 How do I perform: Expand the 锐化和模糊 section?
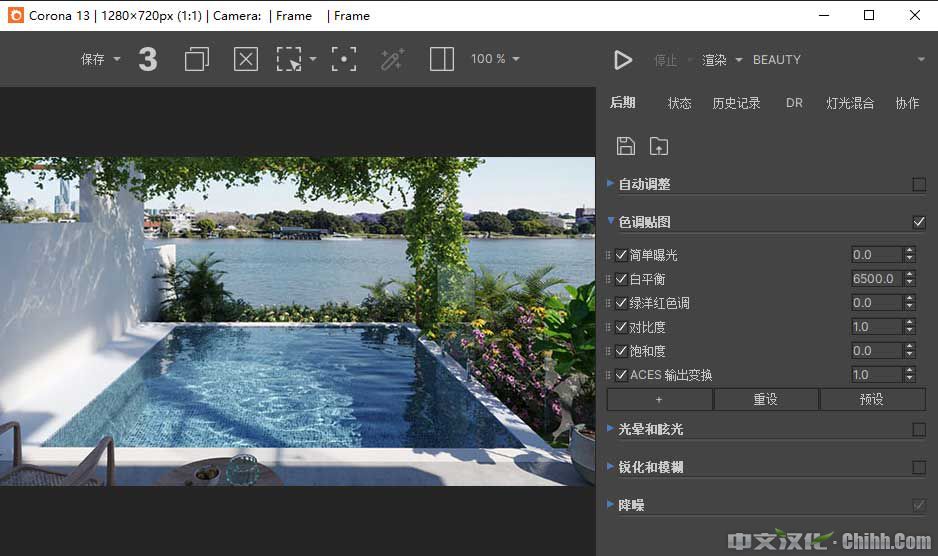[650, 467]
